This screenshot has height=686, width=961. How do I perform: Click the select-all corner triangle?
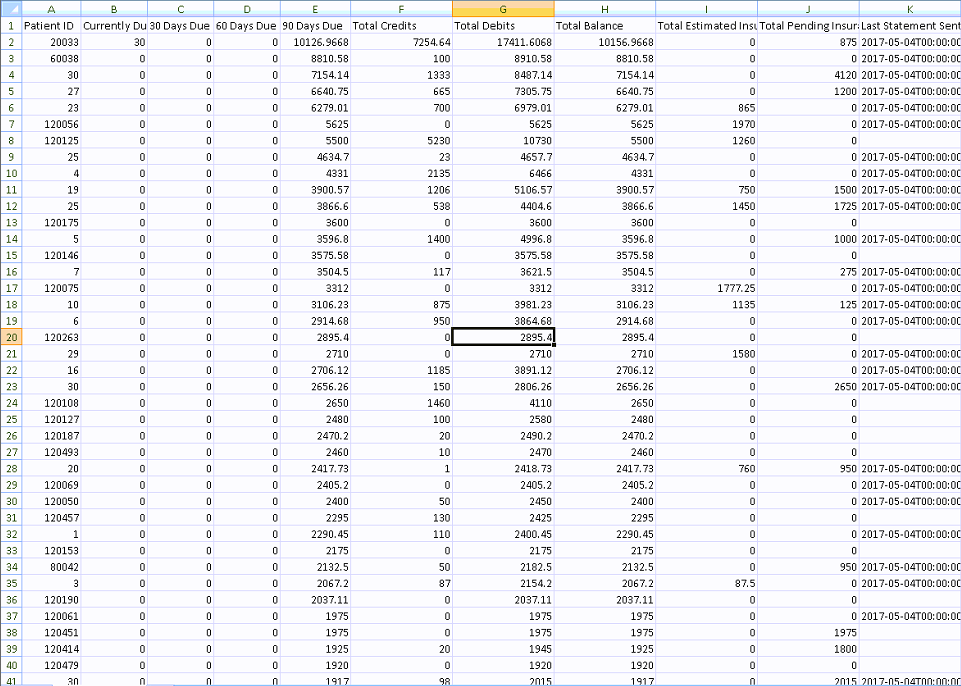(10, 8)
